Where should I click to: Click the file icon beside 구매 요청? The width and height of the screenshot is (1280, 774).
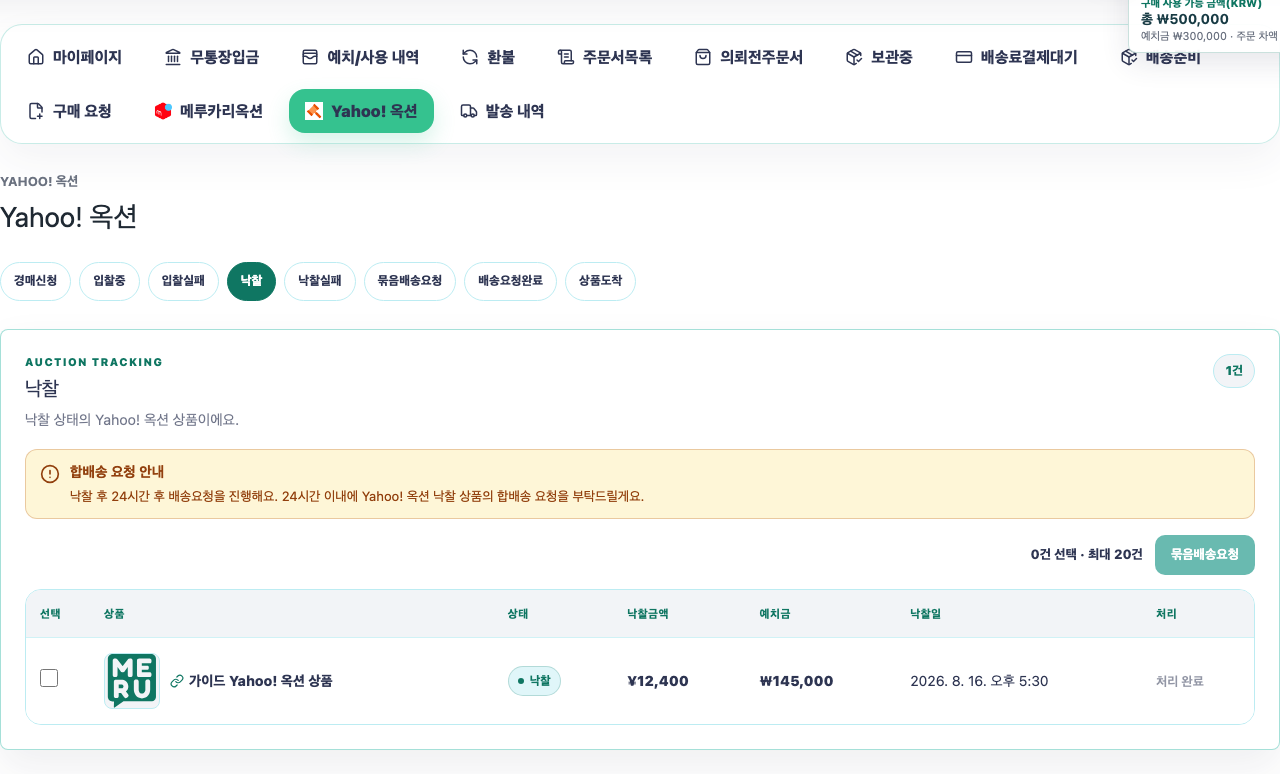coord(36,111)
